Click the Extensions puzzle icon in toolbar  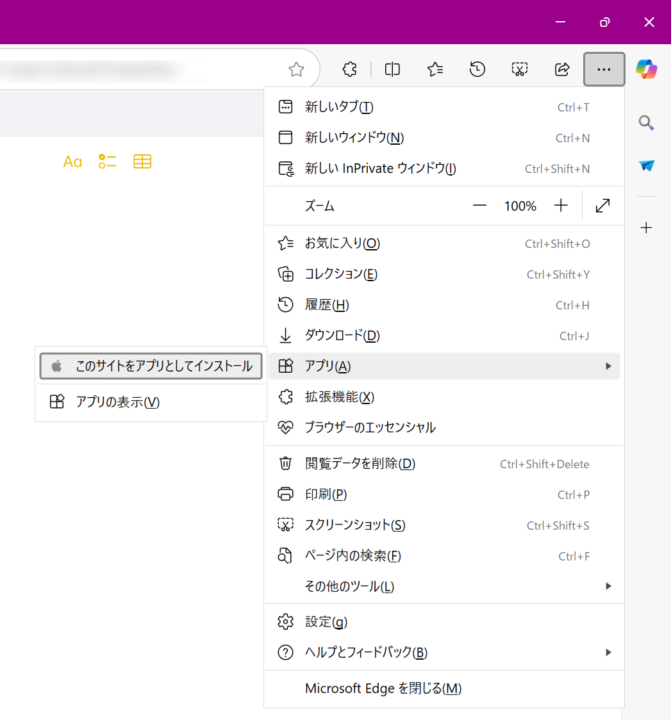350,69
